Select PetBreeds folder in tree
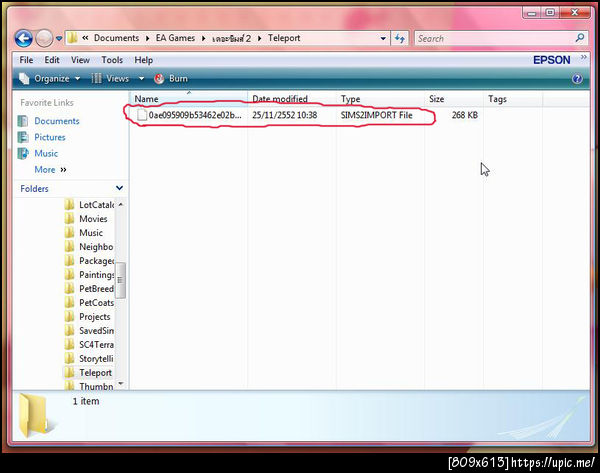This screenshot has height=473, width=600. (x=96, y=289)
